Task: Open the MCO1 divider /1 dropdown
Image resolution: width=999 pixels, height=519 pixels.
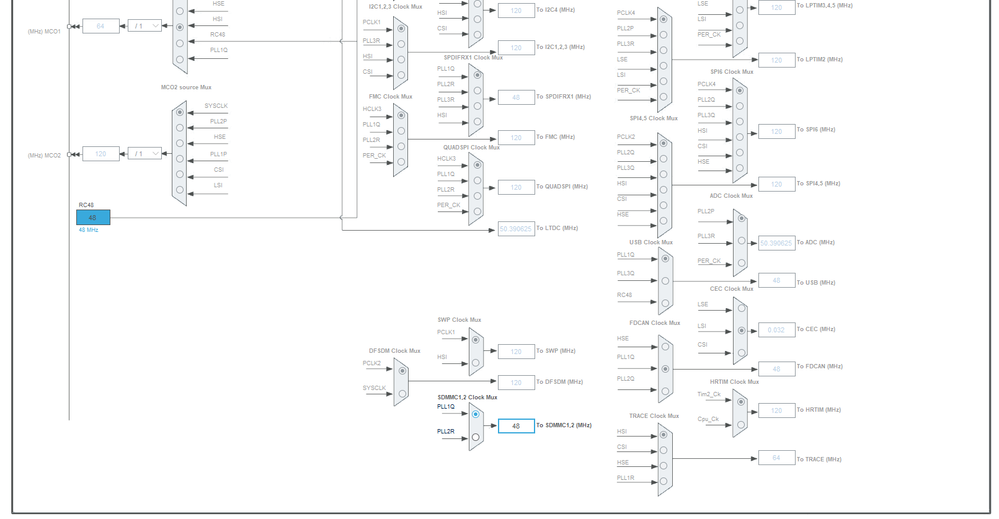Action: [x=145, y=26]
